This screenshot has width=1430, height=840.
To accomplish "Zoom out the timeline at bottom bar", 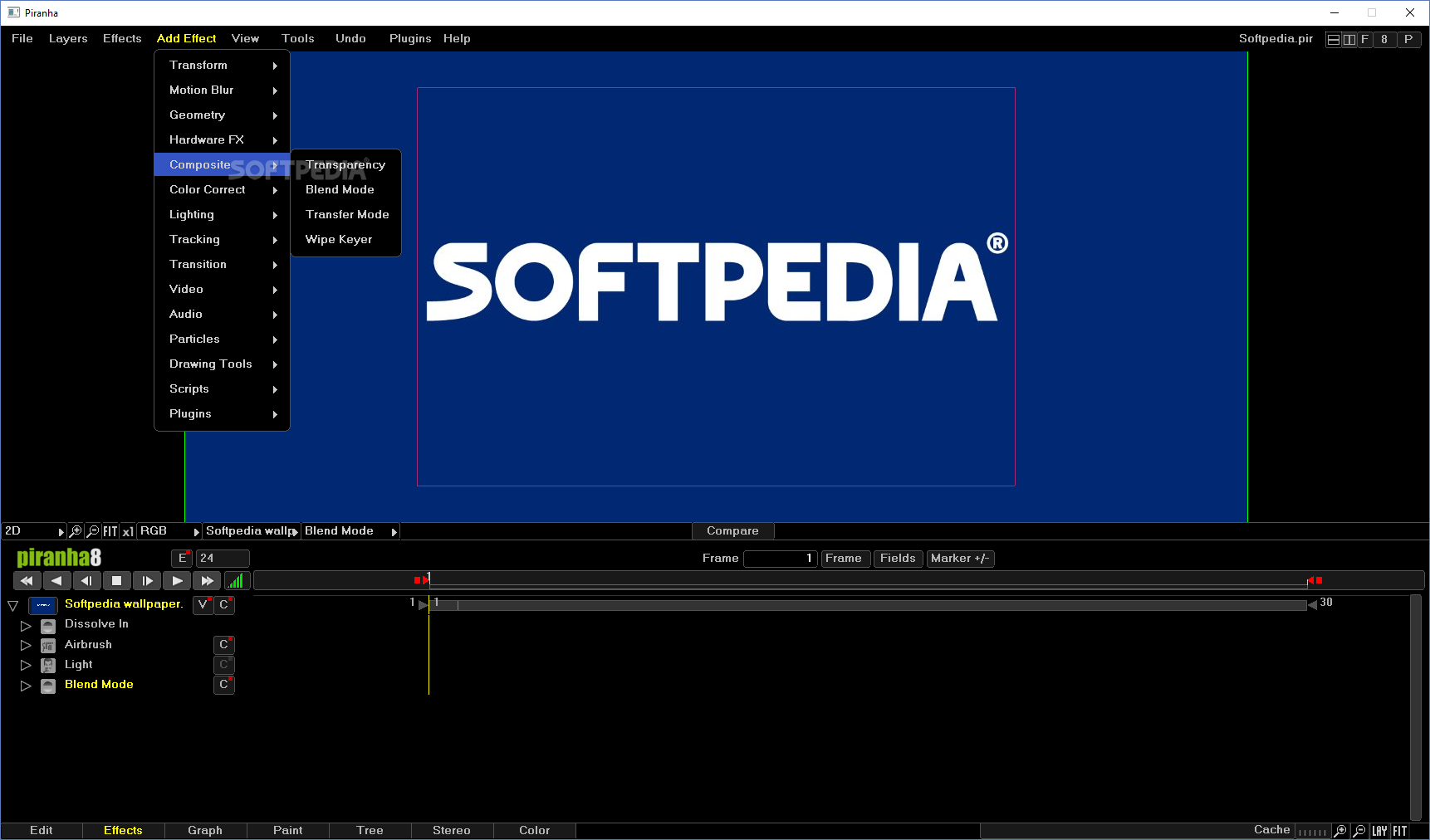I will [x=1359, y=831].
